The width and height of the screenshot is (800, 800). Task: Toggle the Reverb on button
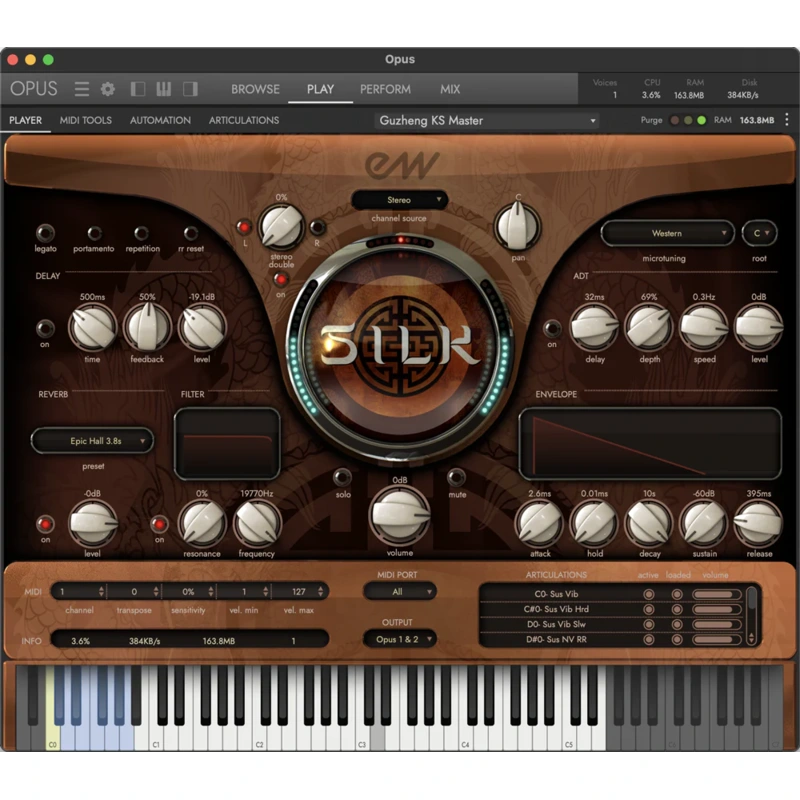click(45, 524)
